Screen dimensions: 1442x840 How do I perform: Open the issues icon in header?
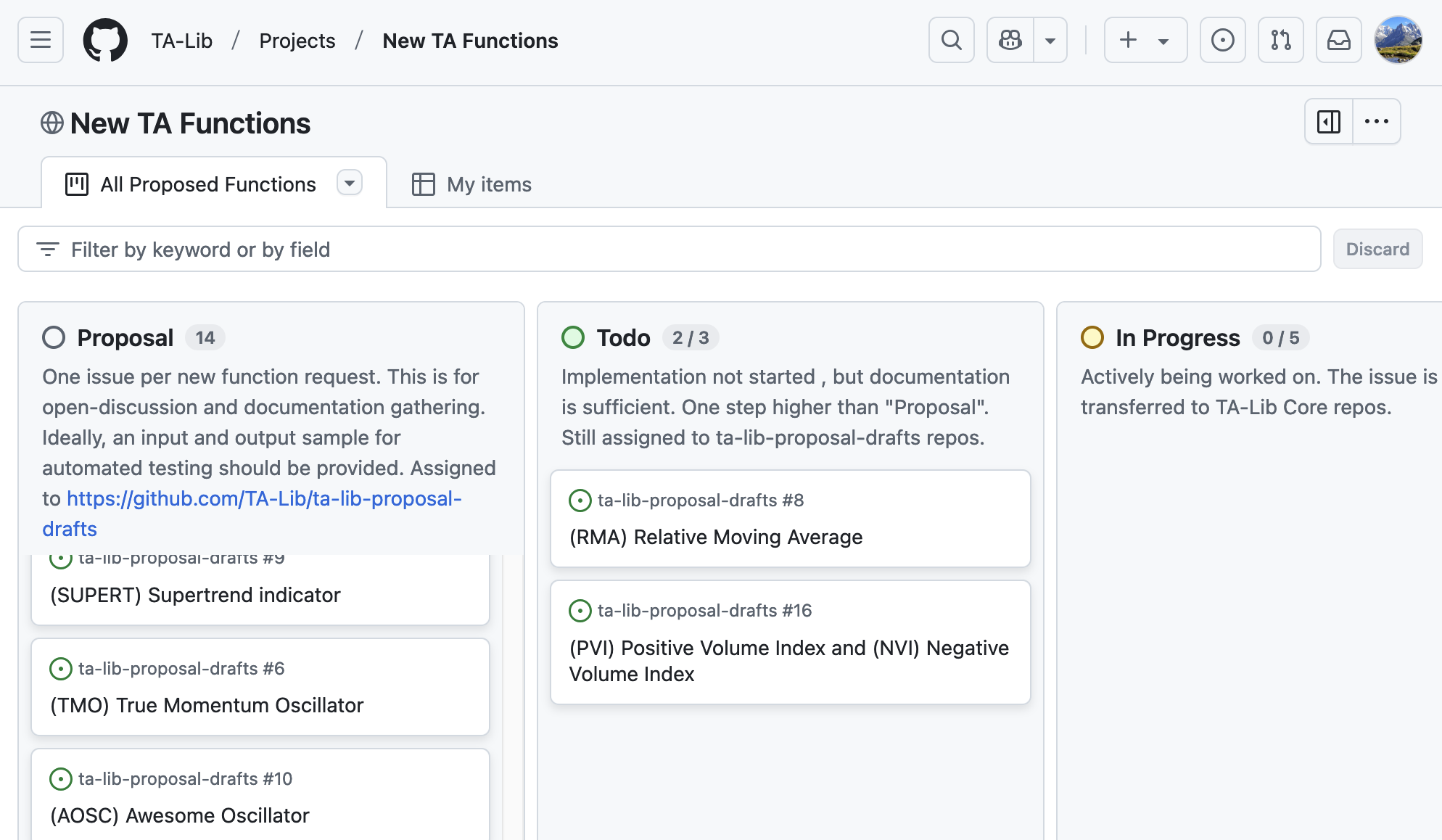(1222, 40)
